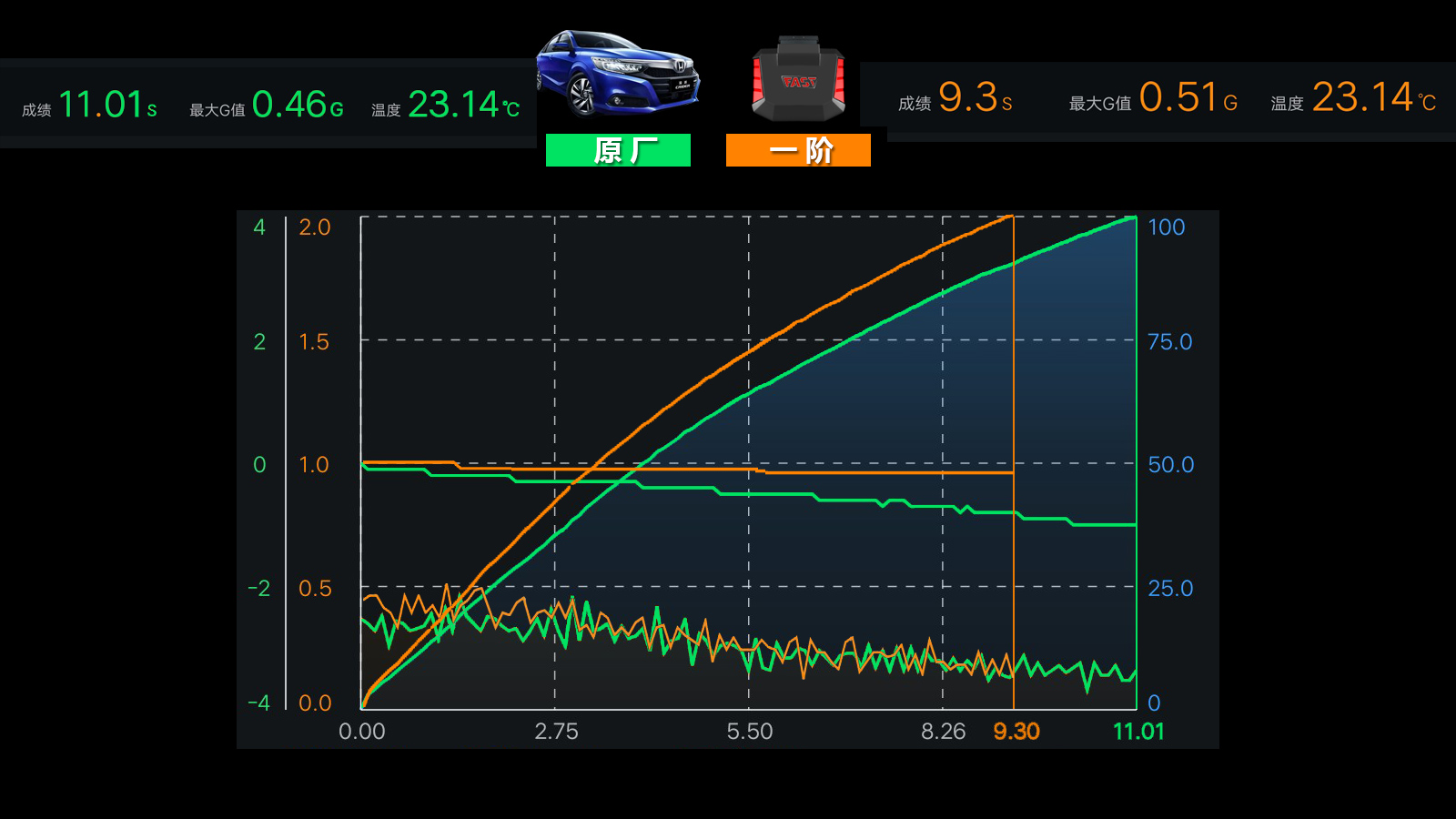Click the stage one max G 0.51G
This screenshot has height=819, width=1456.
pos(1188,96)
